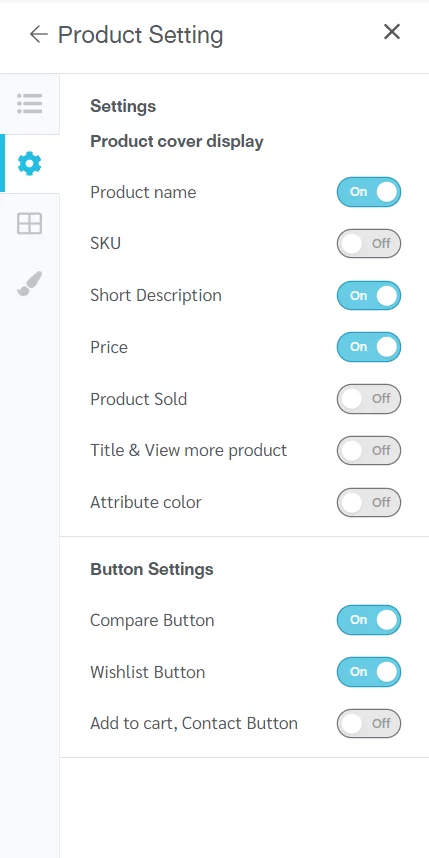Open the list view sidebar icon
Screen dimensions: 429x858
(x=30, y=103)
